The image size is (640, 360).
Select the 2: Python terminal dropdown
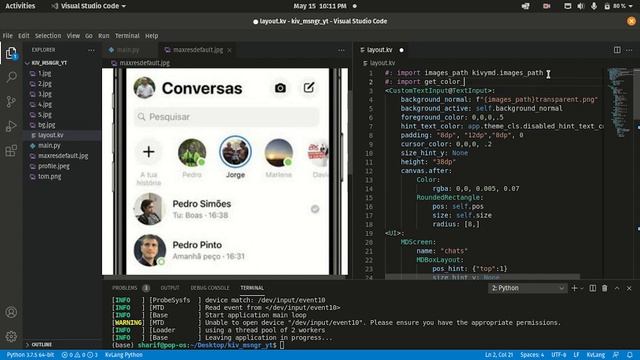coord(527,288)
